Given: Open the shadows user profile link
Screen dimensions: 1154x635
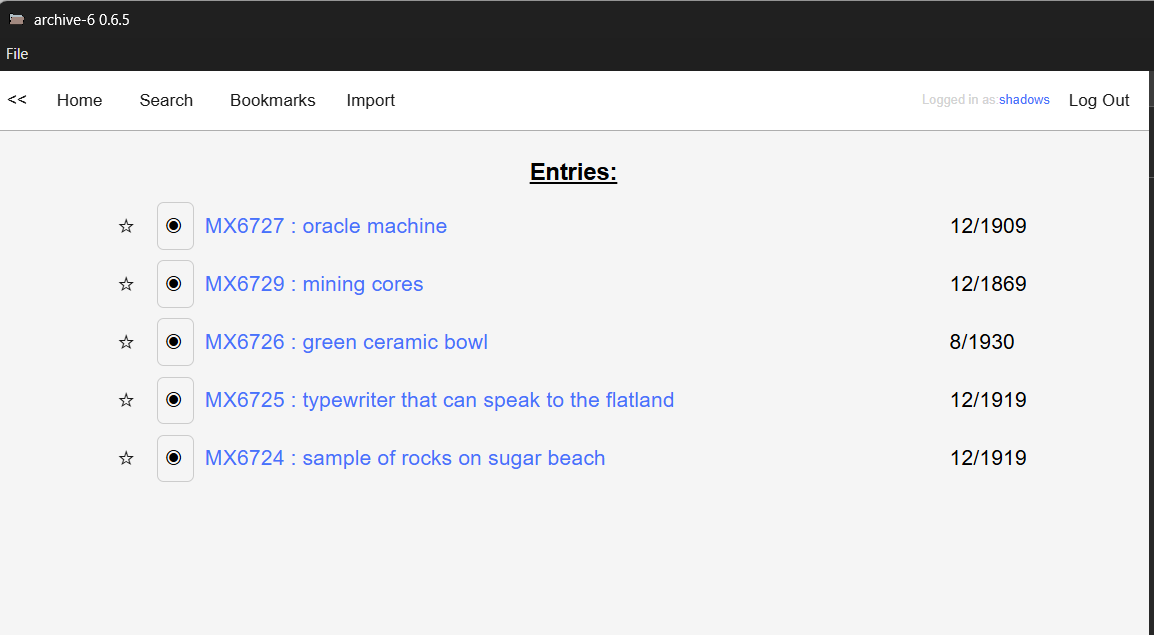Looking at the screenshot, I should point(1024,100).
